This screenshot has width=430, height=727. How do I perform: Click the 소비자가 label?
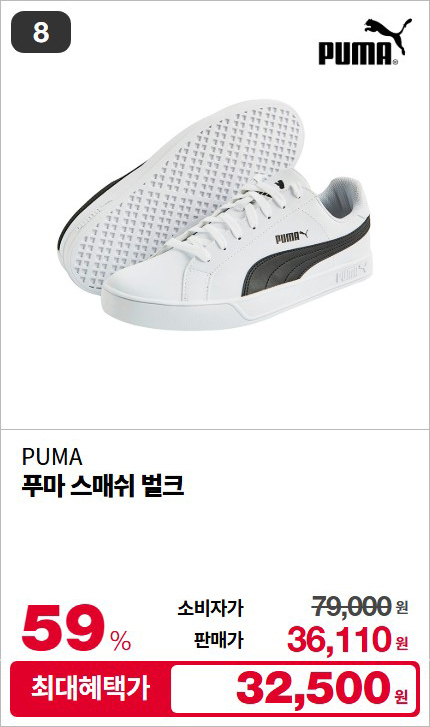click(x=210, y=608)
